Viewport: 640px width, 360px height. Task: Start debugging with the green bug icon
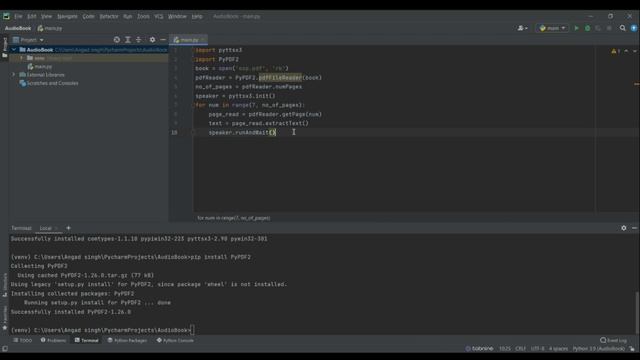pos(587,28)
